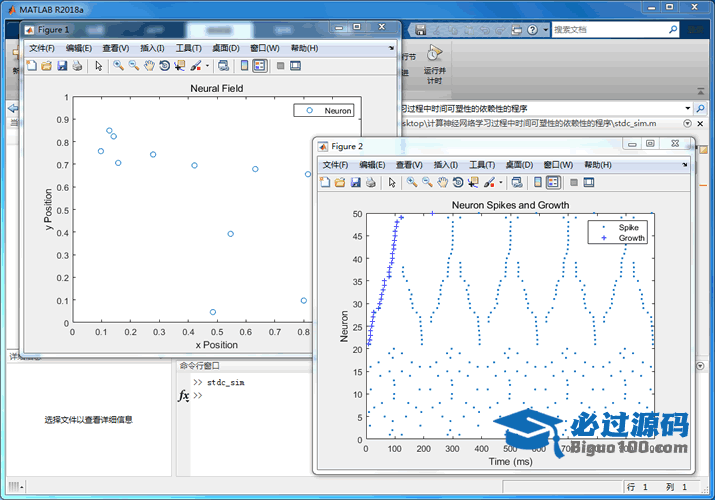Image resolution: width=715 pixels, height=500 pixels.
Task: Open MATLAB Help question mark icon
Action: pyautogui.click(x=532, y=30)
